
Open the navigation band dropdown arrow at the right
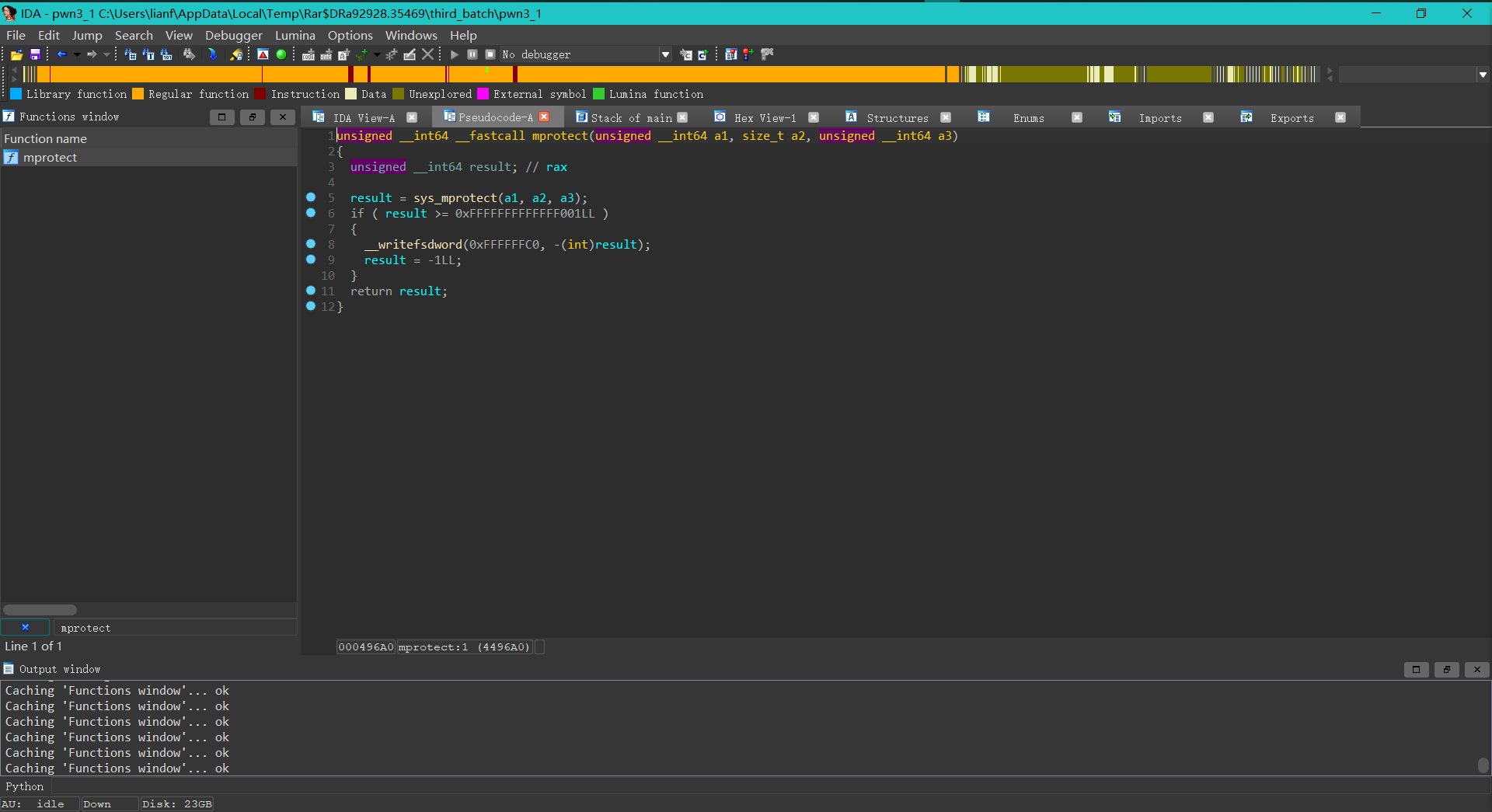click(x=1483, y=75)
